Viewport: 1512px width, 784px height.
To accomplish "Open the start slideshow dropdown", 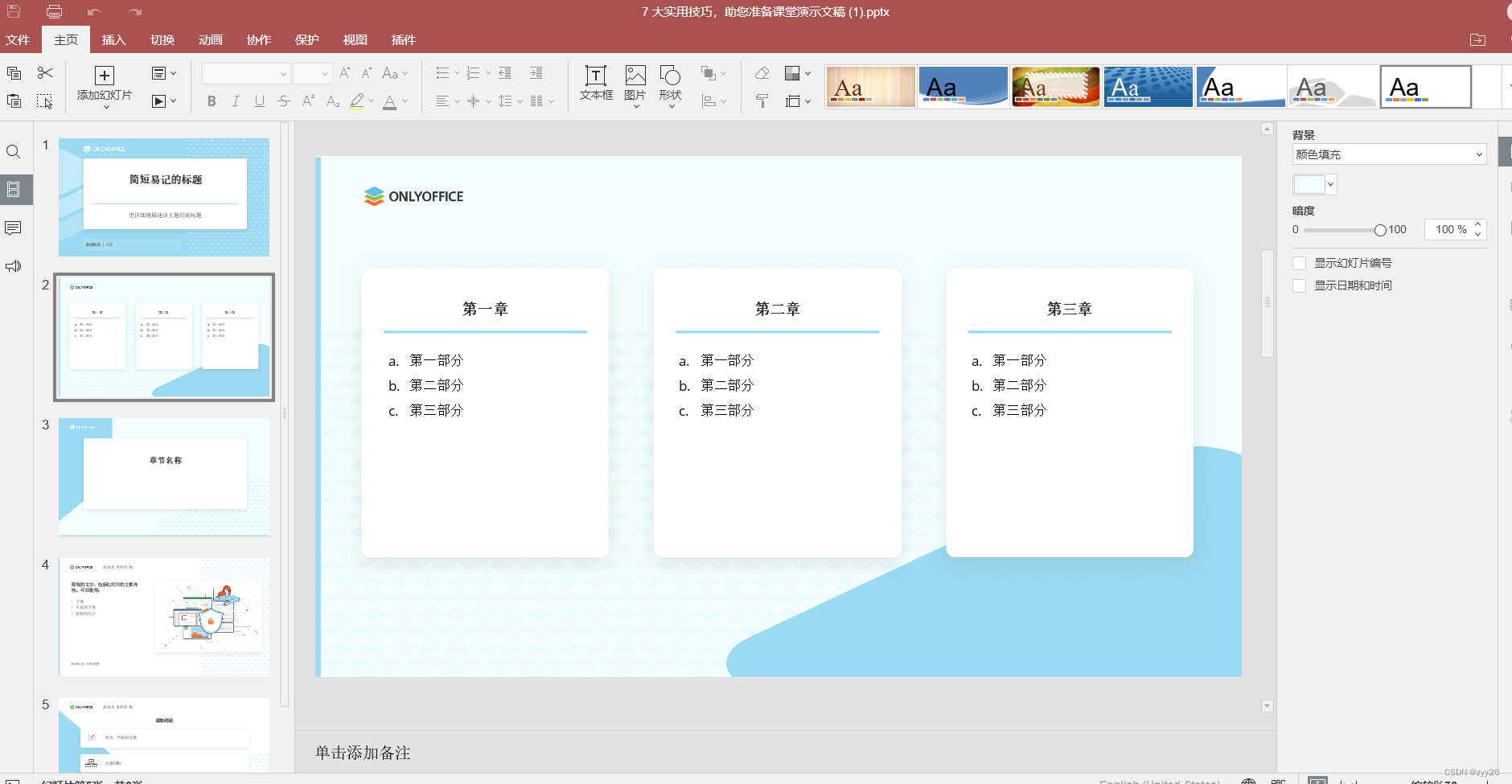I will 164,101.
